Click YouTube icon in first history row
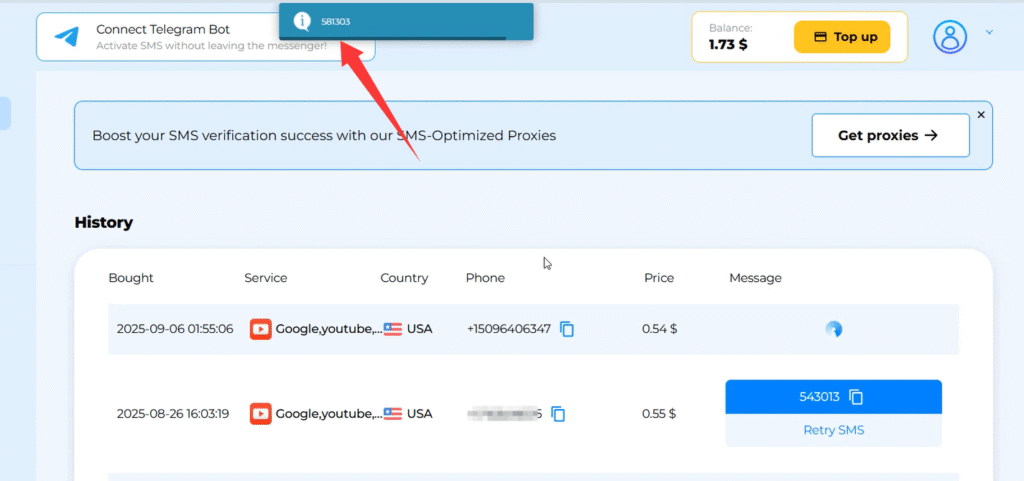The height and width of the screenshot is (481, 1024). pyautogui.click(x=260, y=329)
